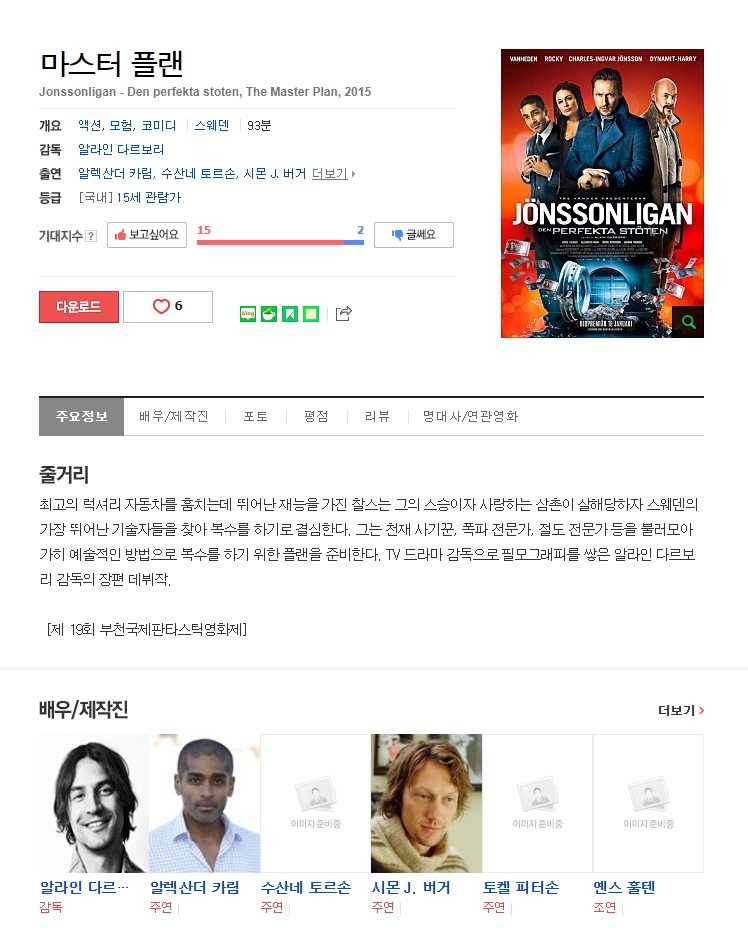Open the 기대지수 question mark help
Image resolution: width=748 pixels, height=944 pixels.
91,236
